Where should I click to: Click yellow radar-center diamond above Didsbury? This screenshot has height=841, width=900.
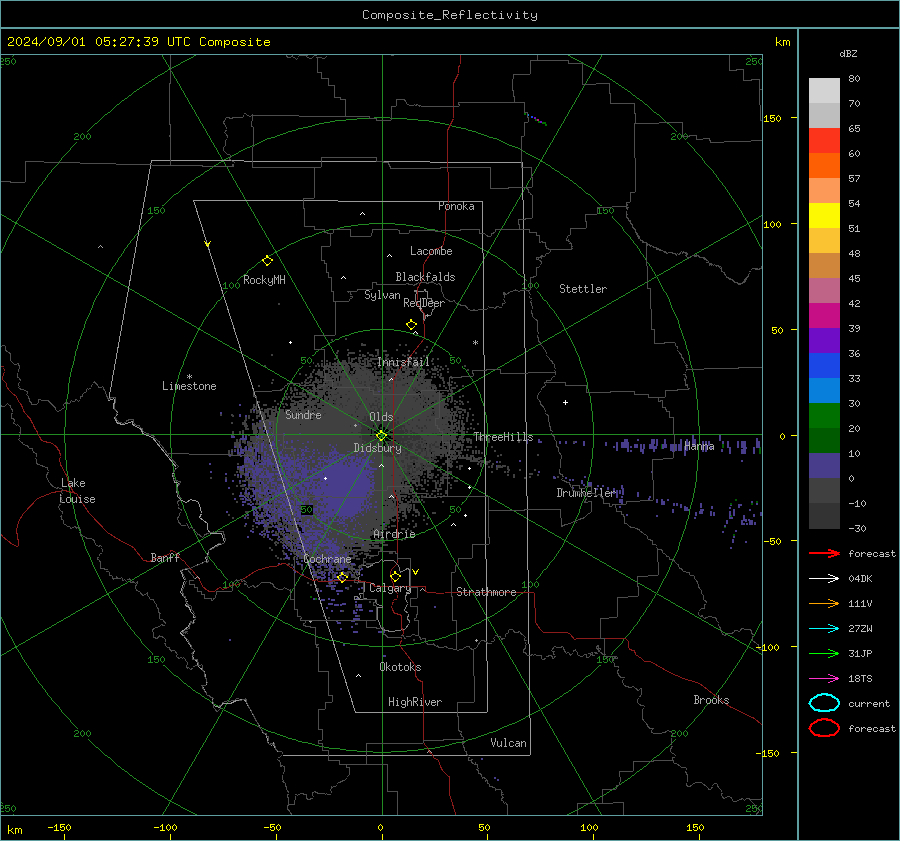pos(382,435)
